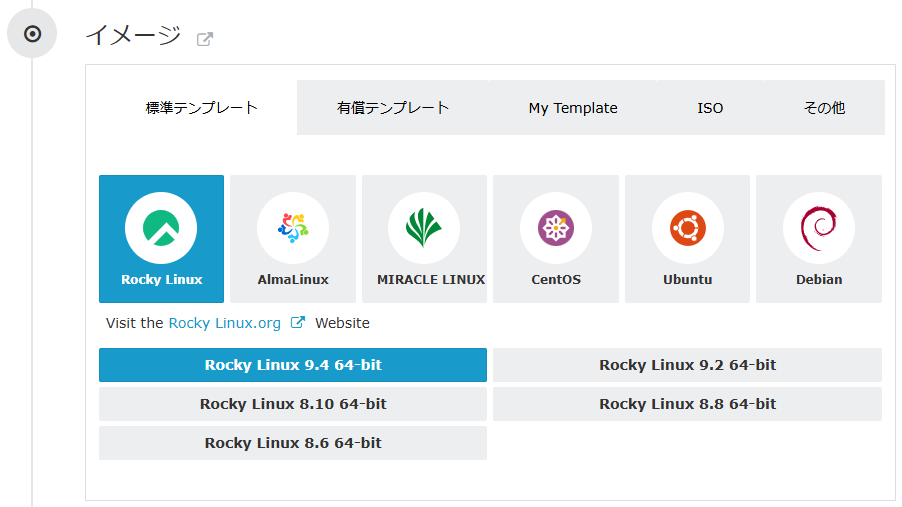This screenshot has width=902, height=507.
Task: Click the step indicator circle beside イメージ
Action: pos(32,34)
